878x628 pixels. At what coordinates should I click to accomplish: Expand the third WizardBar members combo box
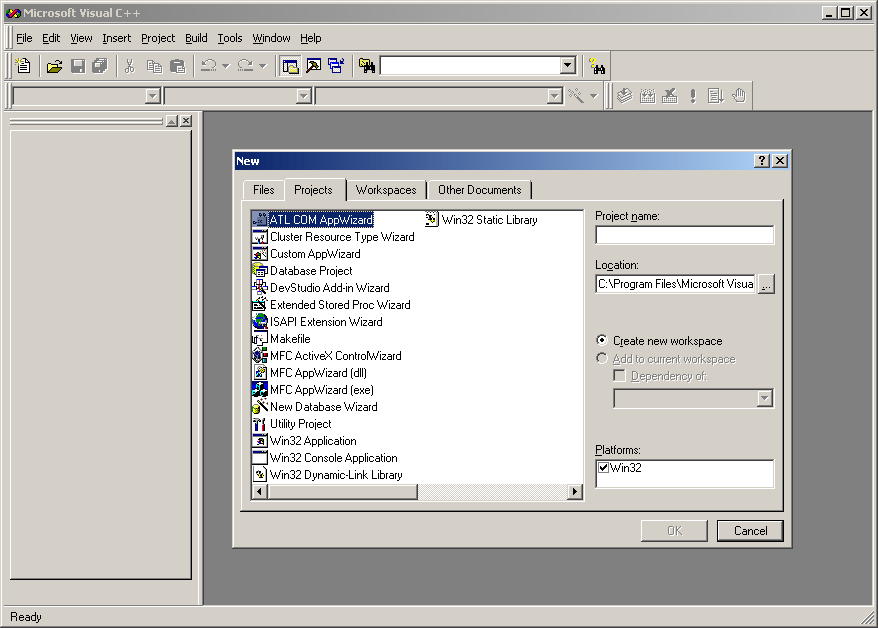(x=554, y=96)
